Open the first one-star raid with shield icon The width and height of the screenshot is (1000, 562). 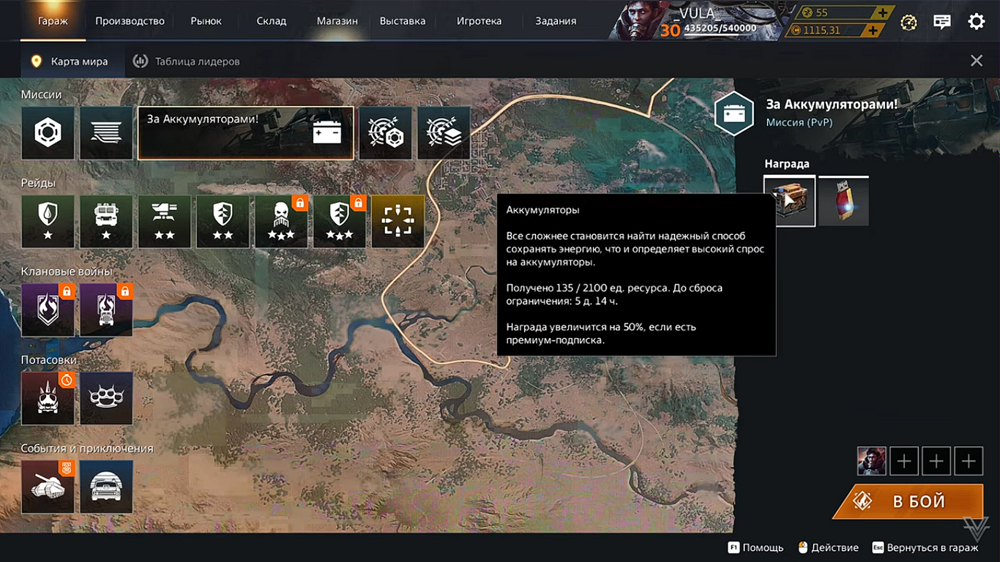(x=48, y=221)
